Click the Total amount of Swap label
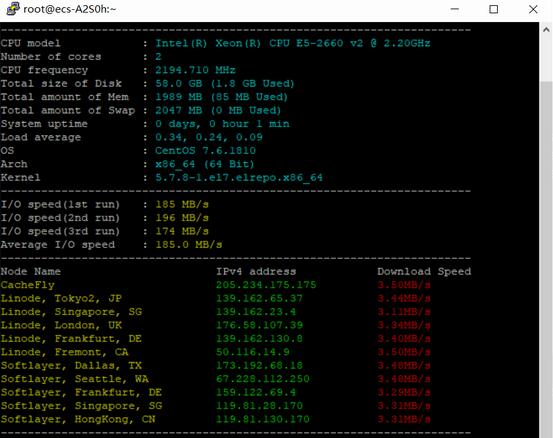The image size is (553, 438). click(x=68, y=110)
